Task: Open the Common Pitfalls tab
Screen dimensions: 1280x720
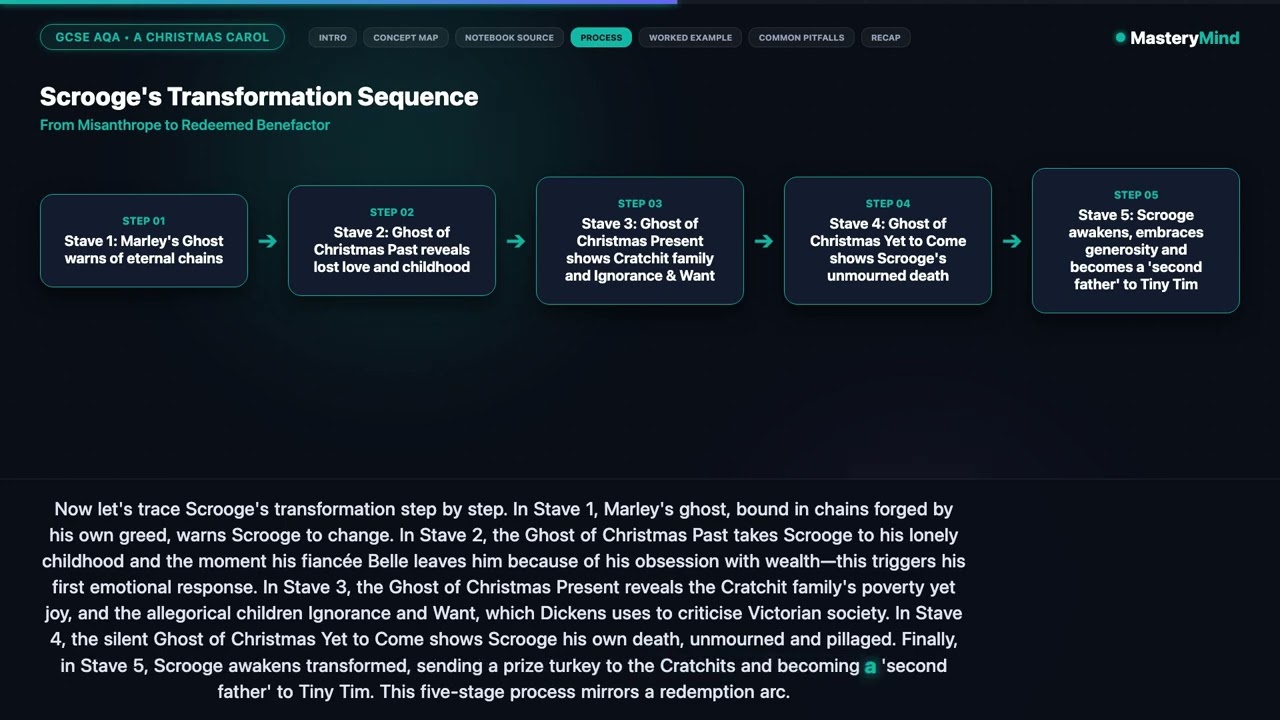Action: (x=801, y=37)
